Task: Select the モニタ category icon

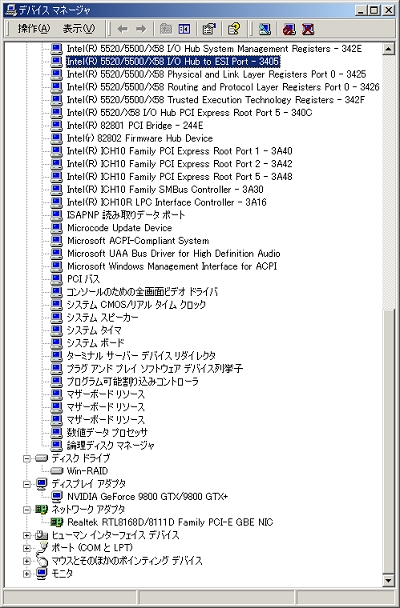Action: point(41,573)
